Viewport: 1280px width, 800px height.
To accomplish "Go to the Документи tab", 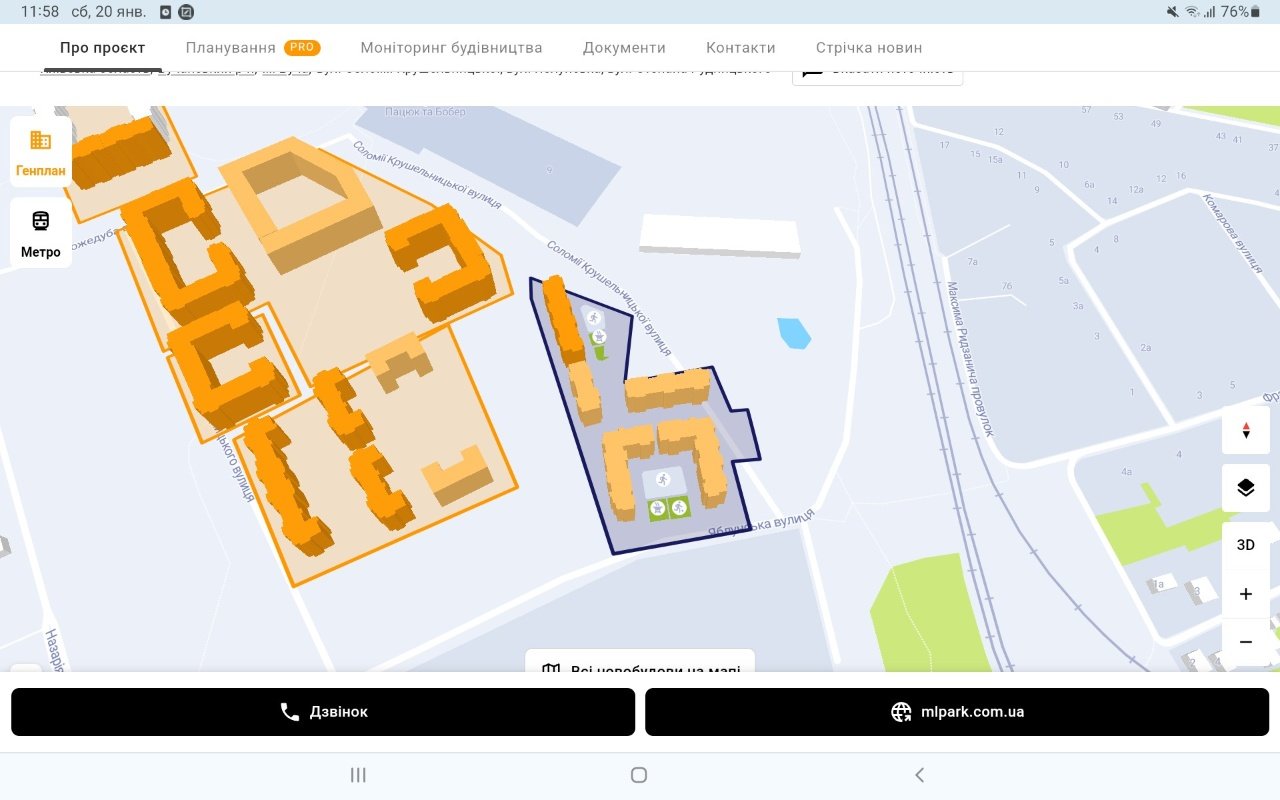I will pyautogui.click(x=624, y=48).
